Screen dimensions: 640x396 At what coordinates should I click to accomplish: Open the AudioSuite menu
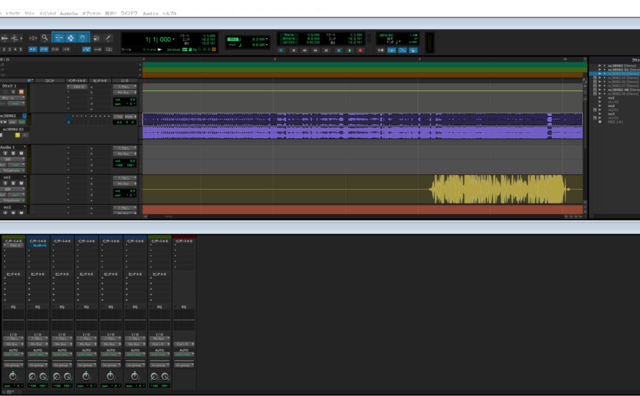click(x=69, y=13)
